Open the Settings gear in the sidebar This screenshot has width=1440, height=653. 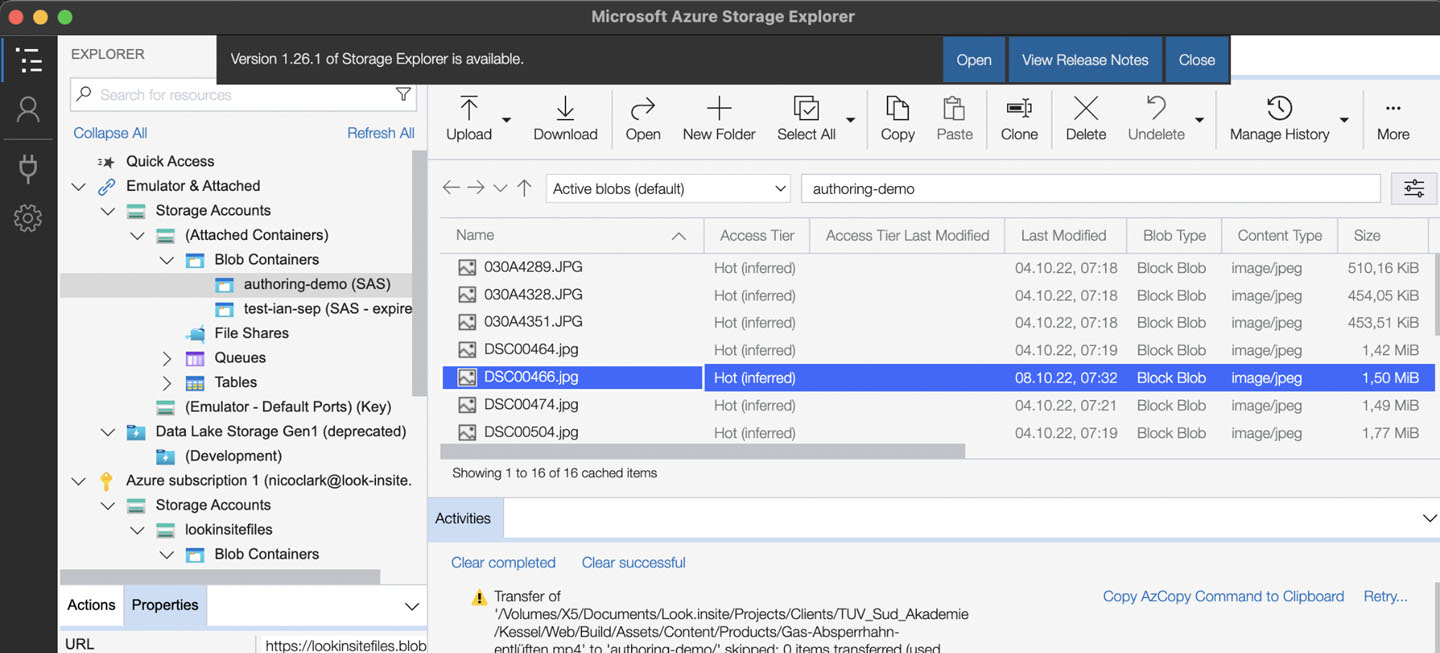point(29,218)
